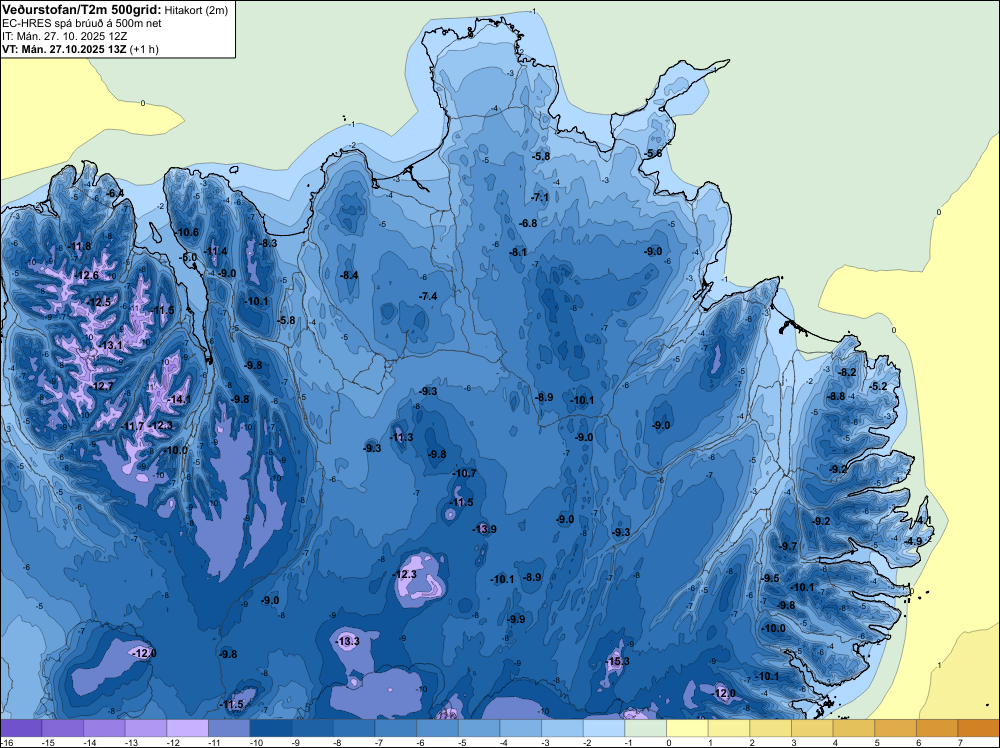Select the -11.8 temperature label

pos(78,246)
